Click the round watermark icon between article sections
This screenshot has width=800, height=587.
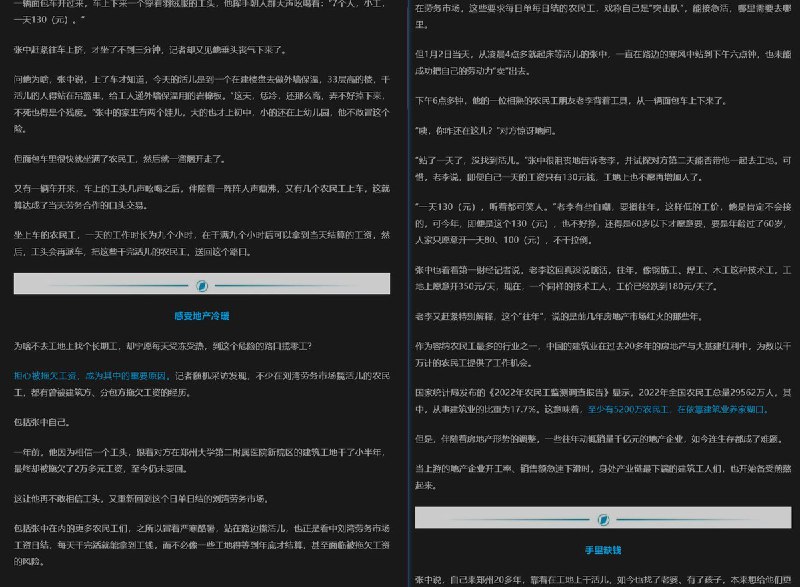click(x=200, y=284)
